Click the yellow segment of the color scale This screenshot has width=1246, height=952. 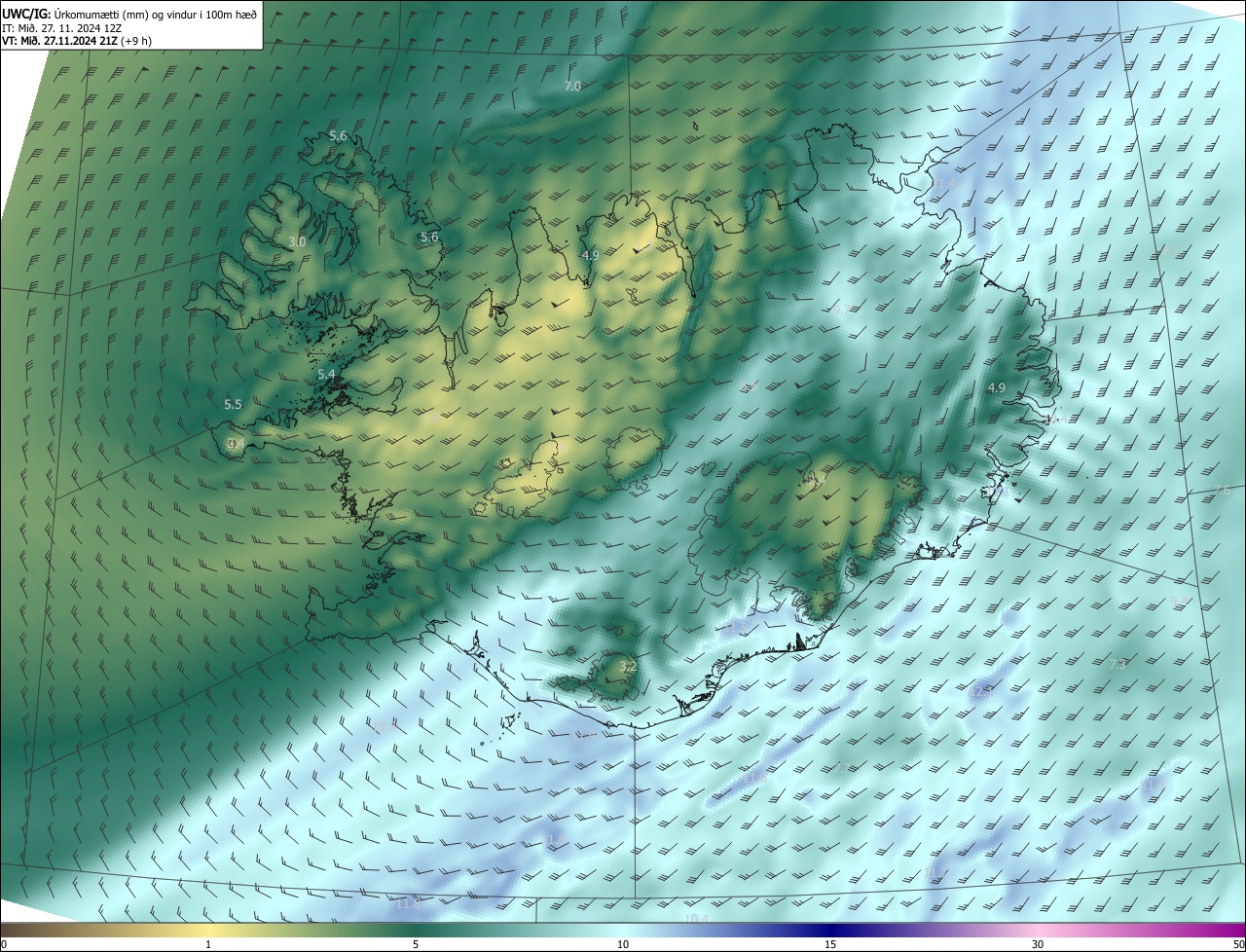208,931
